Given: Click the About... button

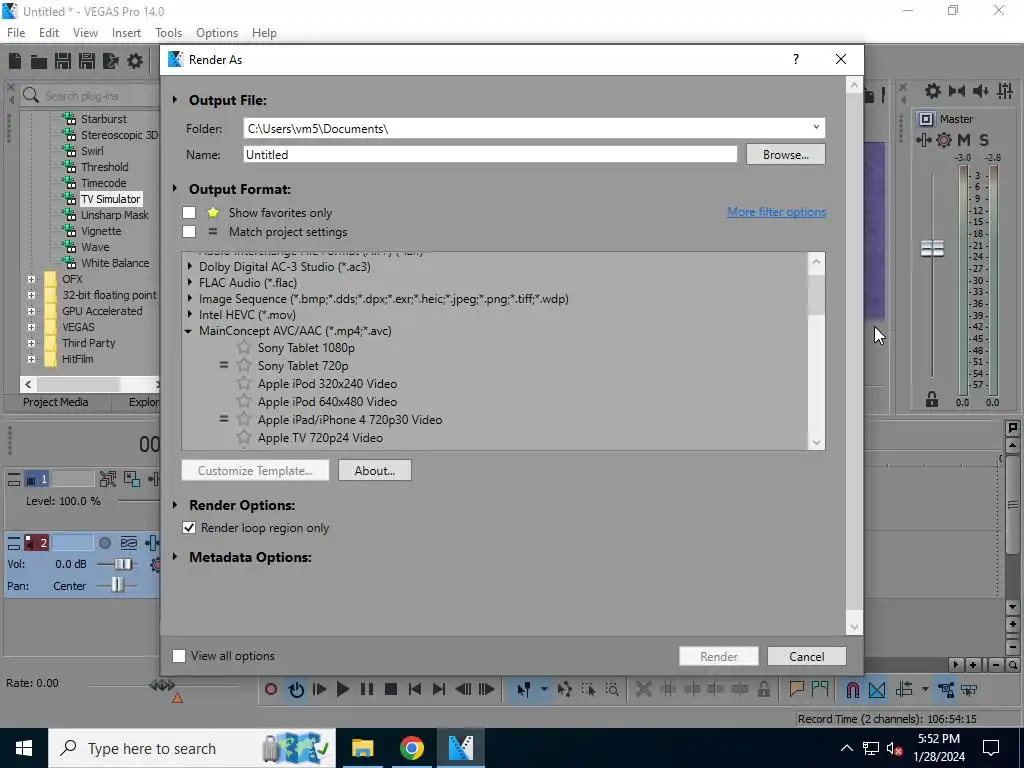Looking at the screenshot, I should [x=375, y=470].
